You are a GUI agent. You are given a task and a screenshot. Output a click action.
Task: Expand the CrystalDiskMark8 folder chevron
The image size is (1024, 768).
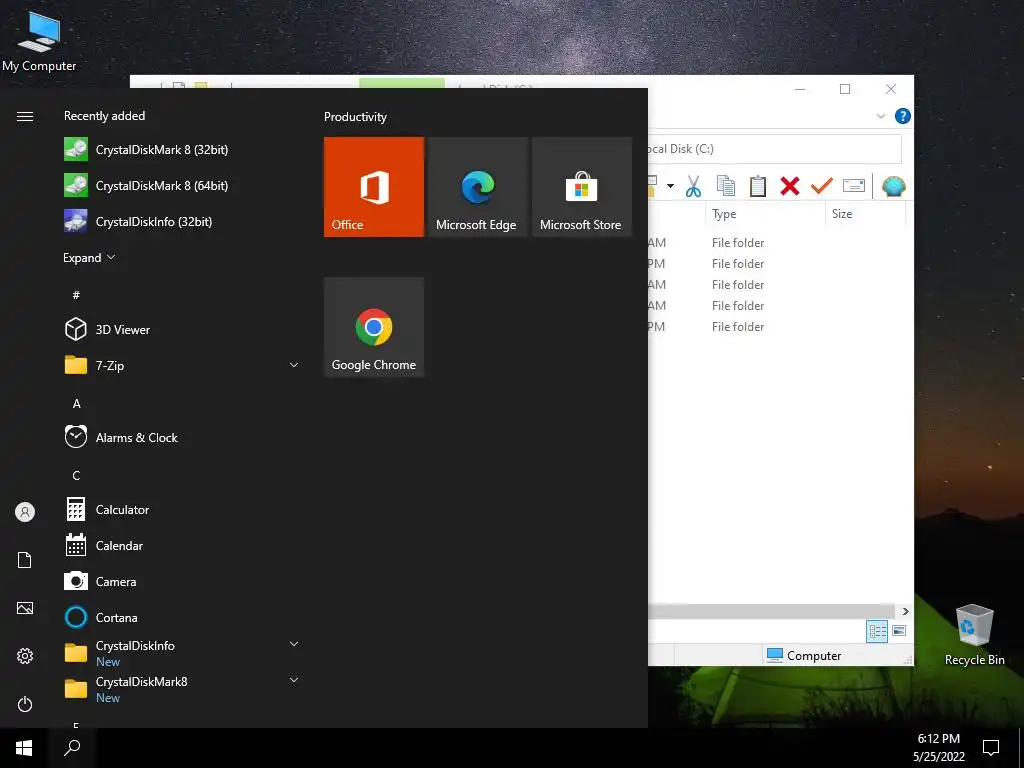294,680
